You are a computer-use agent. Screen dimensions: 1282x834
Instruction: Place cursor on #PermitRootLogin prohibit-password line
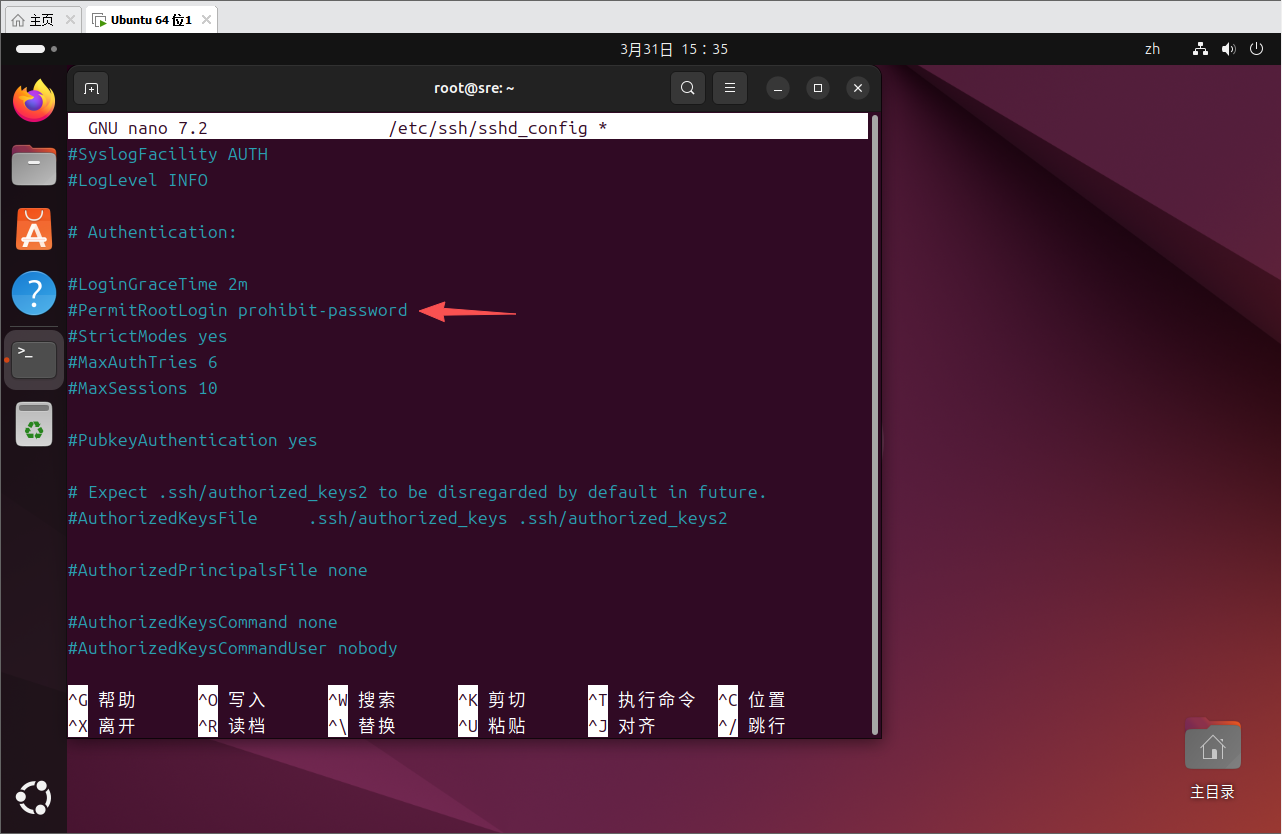238,310
